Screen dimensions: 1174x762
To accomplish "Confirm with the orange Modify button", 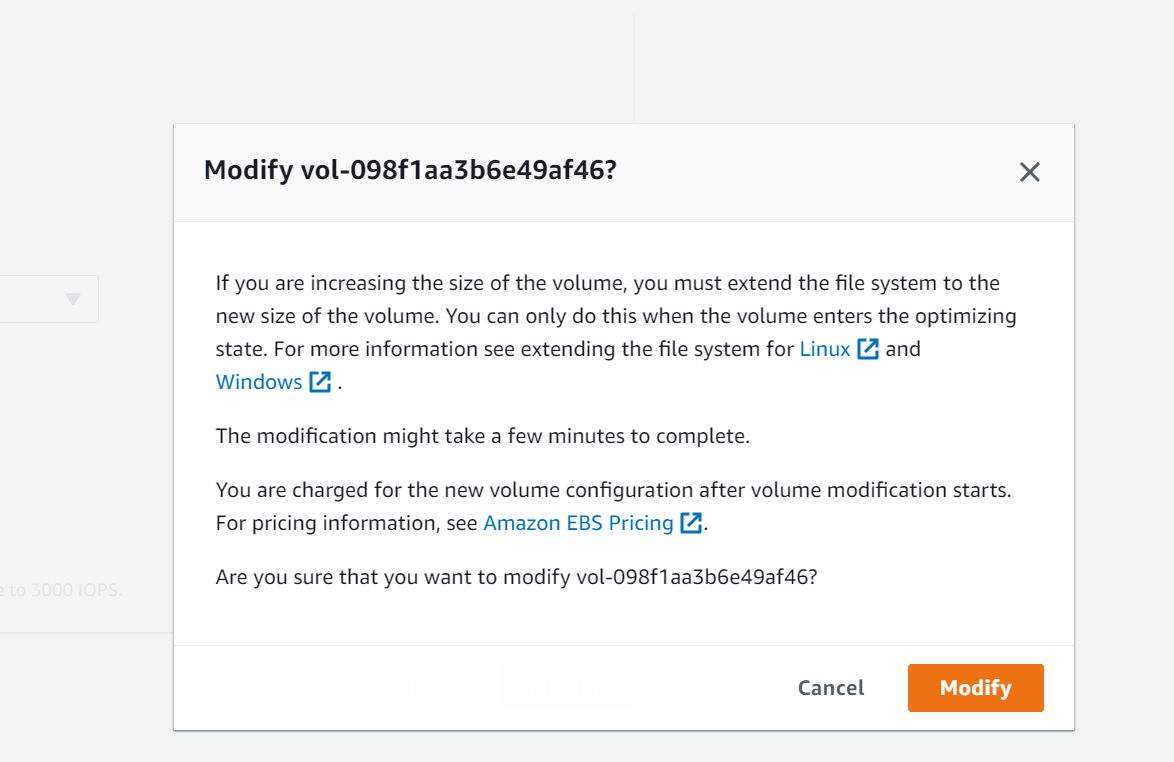I will tap(975, 687).
